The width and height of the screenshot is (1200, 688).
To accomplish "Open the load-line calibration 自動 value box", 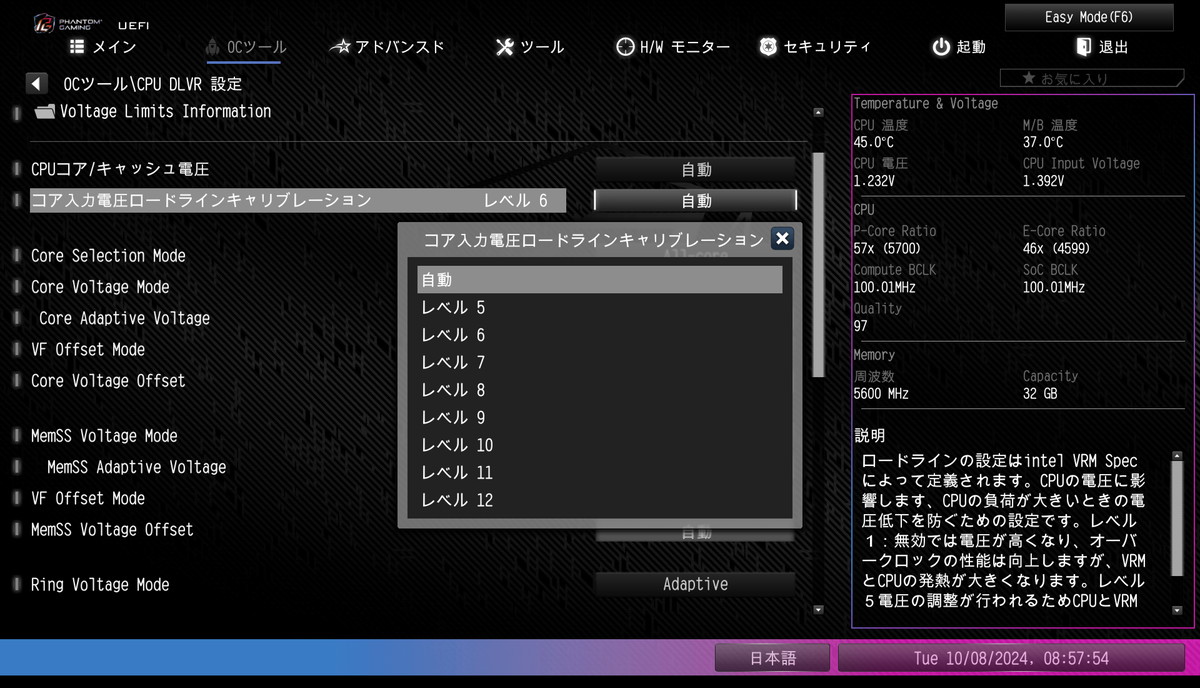I will click(x=696, y=200).
